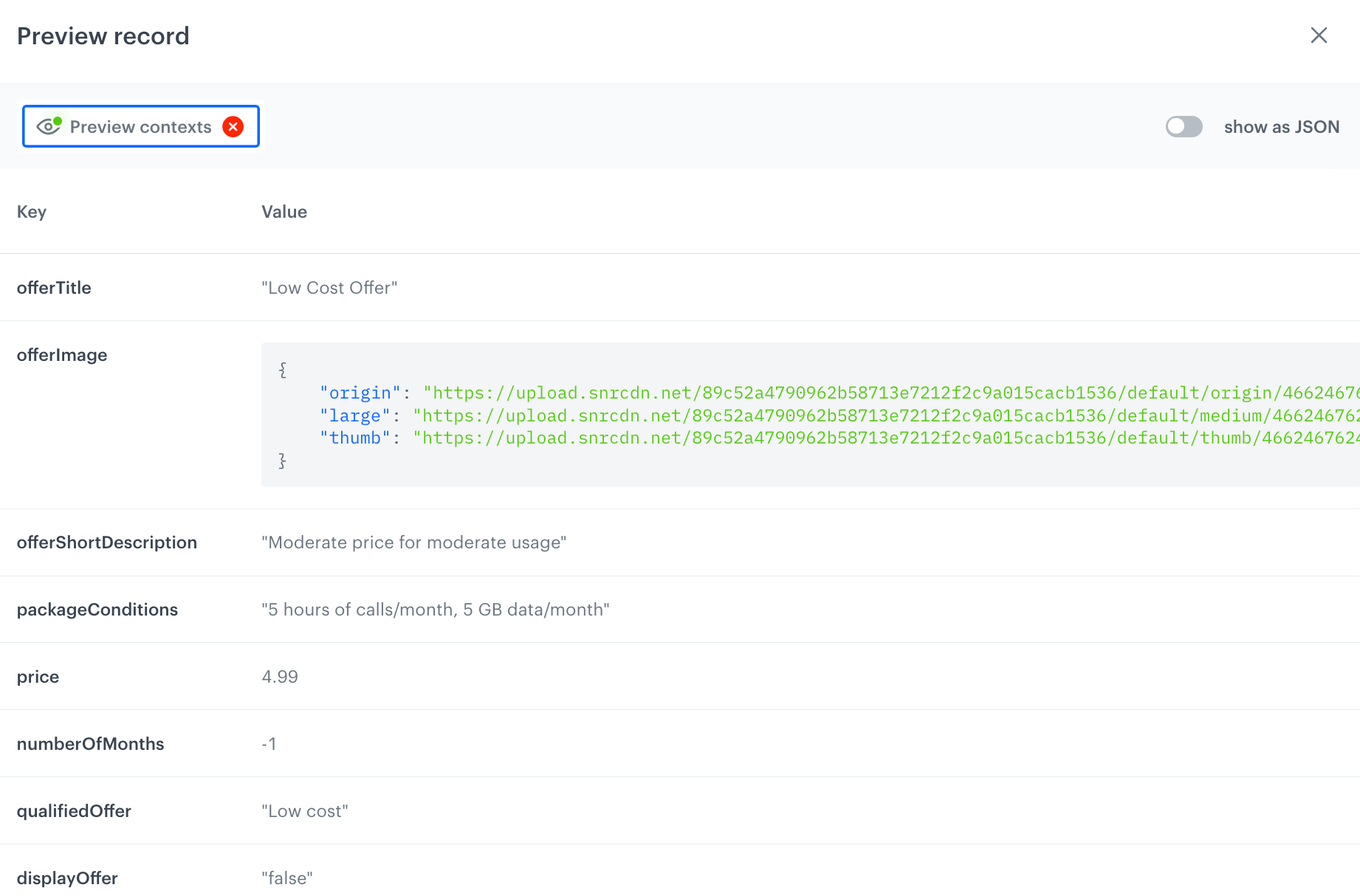Open the Preview contexts button
The width and height of the screenshot is (1360, 896).
pos(140,127)
